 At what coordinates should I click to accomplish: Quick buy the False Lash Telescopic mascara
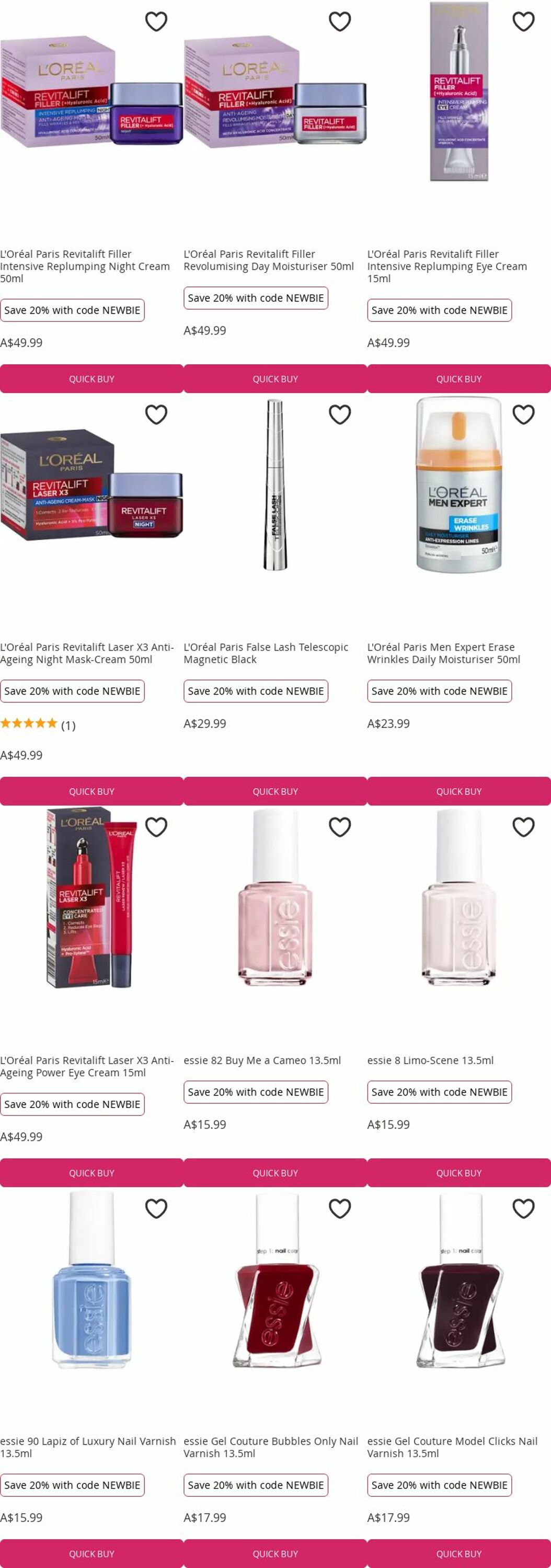coord(275,791)
